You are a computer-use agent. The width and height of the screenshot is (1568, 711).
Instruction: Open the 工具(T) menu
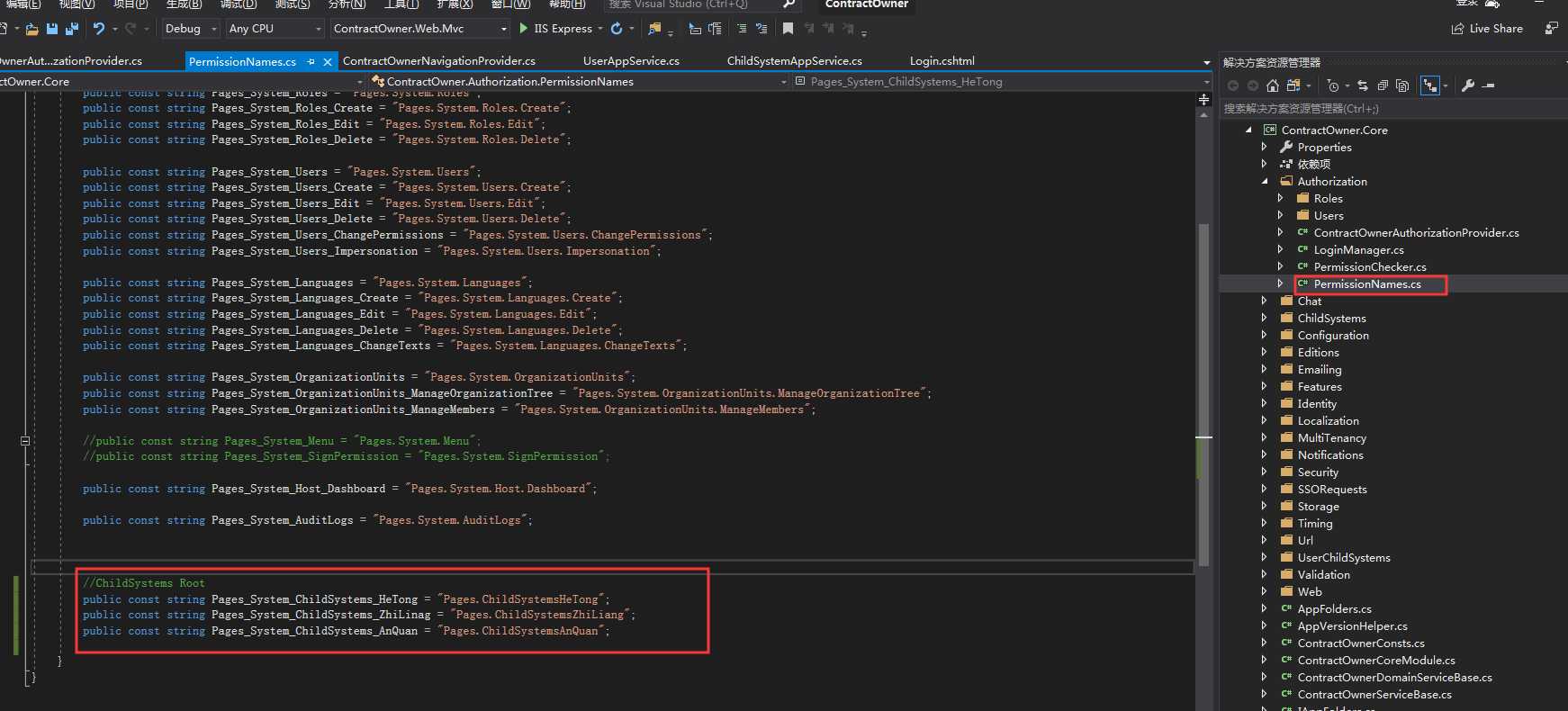[x=401, y=4]
